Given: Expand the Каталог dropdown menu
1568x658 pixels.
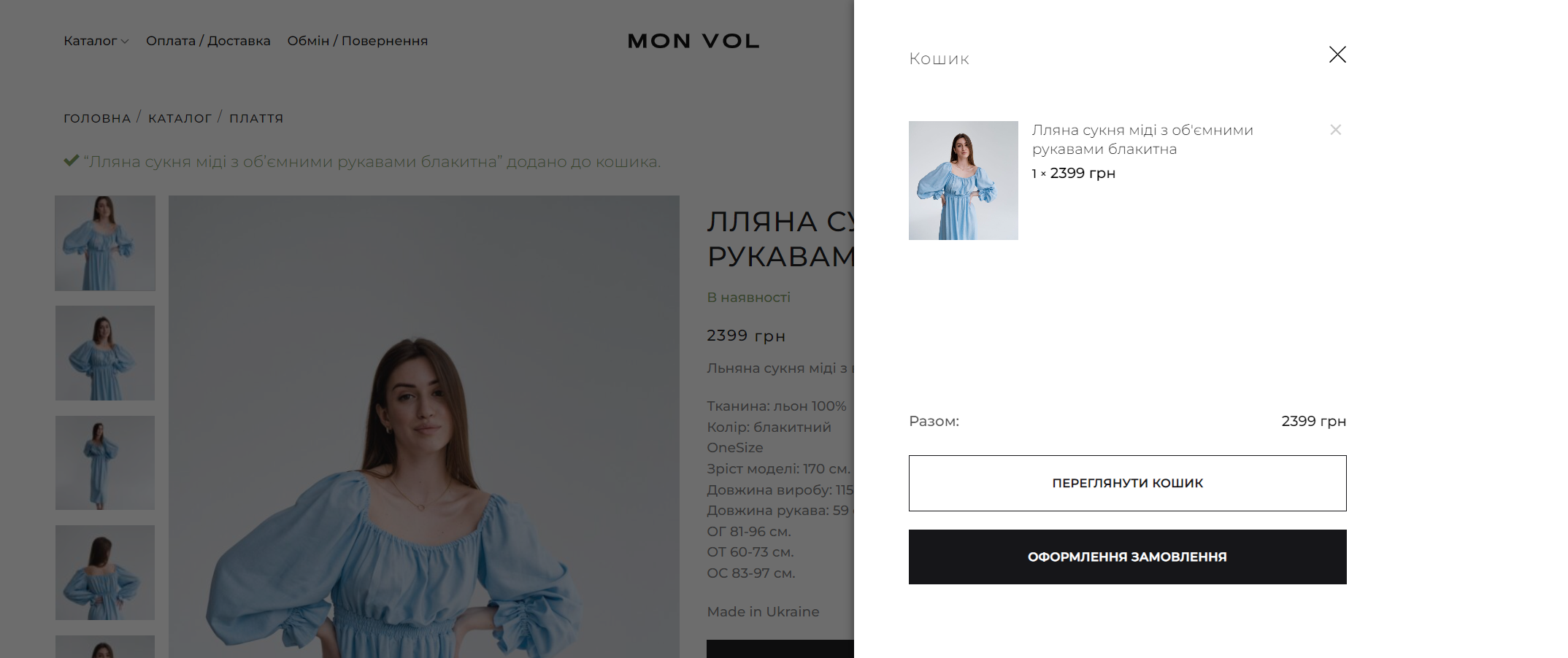Looking at the screenshot, I should 96,41.
